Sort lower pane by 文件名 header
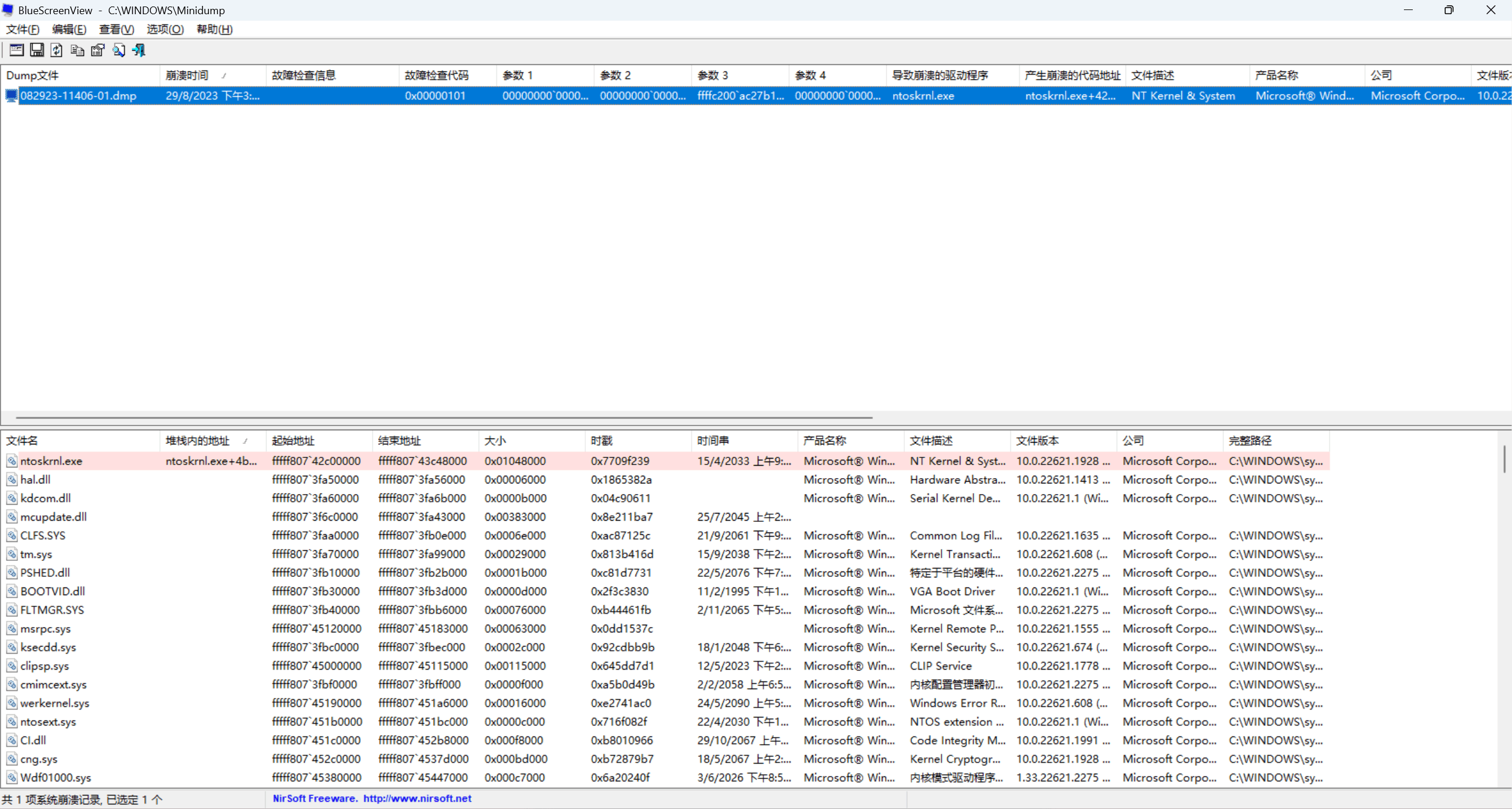This screenshot has width=1512, height=809. point(80,441)
